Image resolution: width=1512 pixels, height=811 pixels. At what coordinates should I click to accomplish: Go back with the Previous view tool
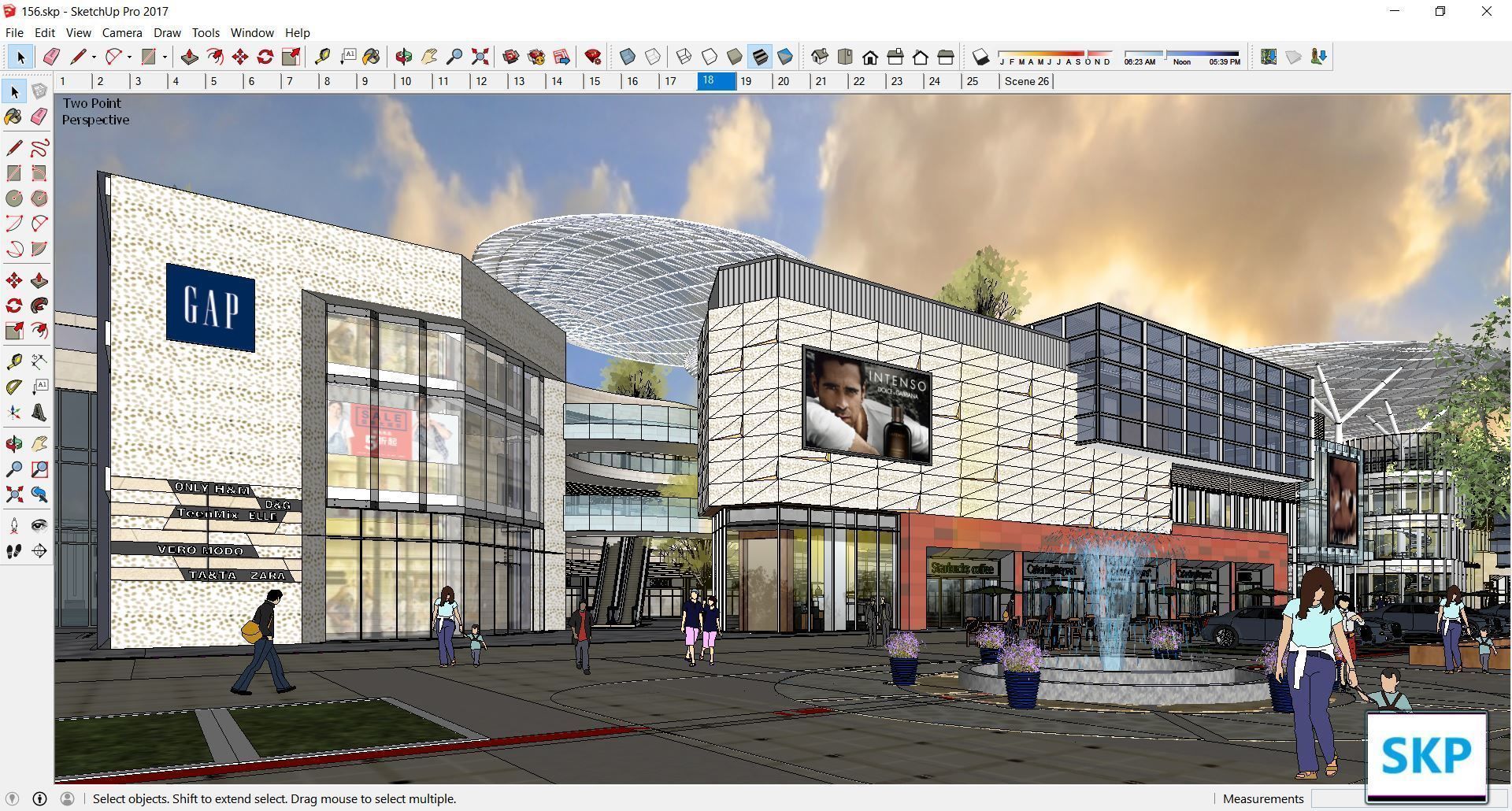coord(39,494)
